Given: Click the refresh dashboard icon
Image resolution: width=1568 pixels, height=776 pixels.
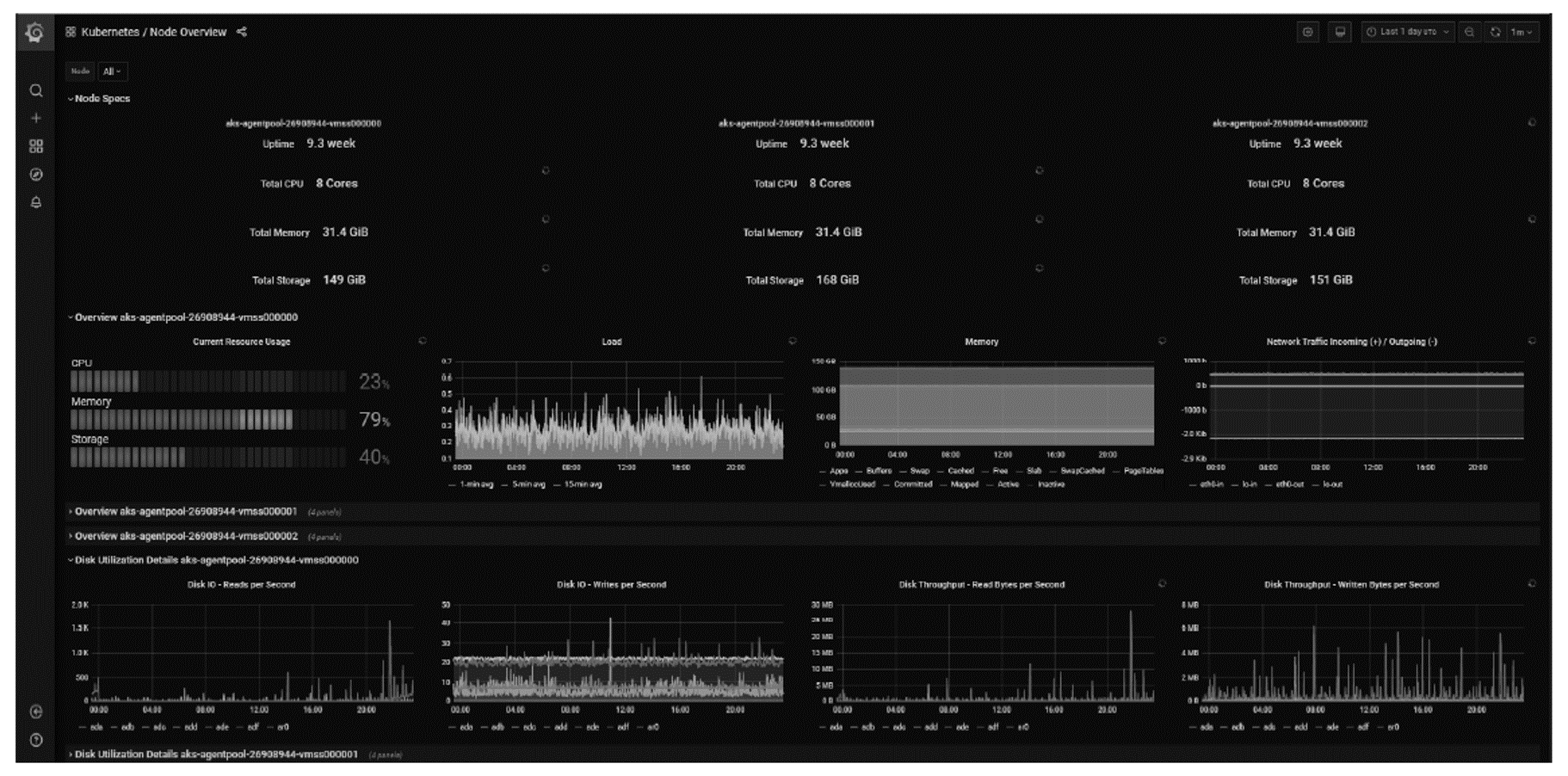Looking at the screenshot, I should (x=1496, y=32).
